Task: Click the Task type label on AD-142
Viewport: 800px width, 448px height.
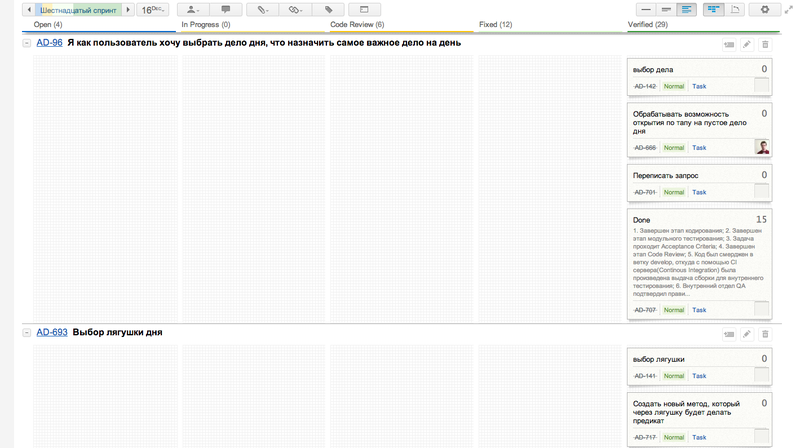Action: click(699, 86)
